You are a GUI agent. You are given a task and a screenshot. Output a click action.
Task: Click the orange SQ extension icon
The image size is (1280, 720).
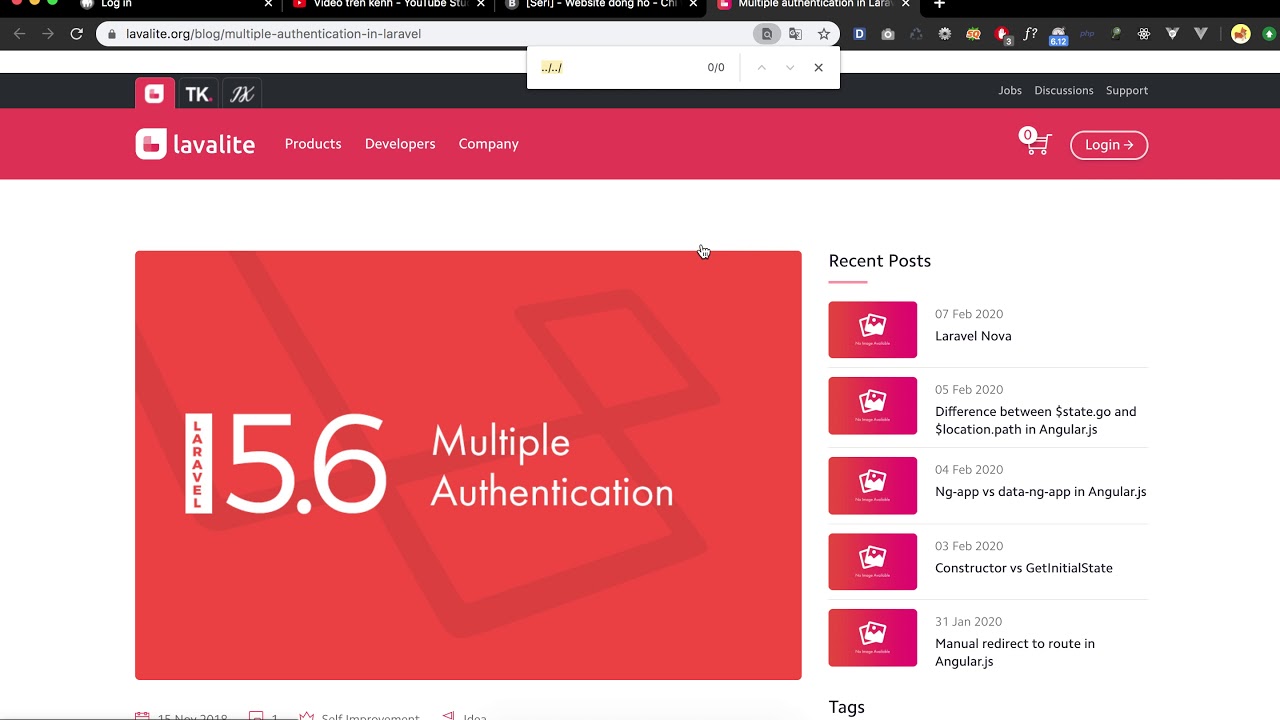click(973, 34)
